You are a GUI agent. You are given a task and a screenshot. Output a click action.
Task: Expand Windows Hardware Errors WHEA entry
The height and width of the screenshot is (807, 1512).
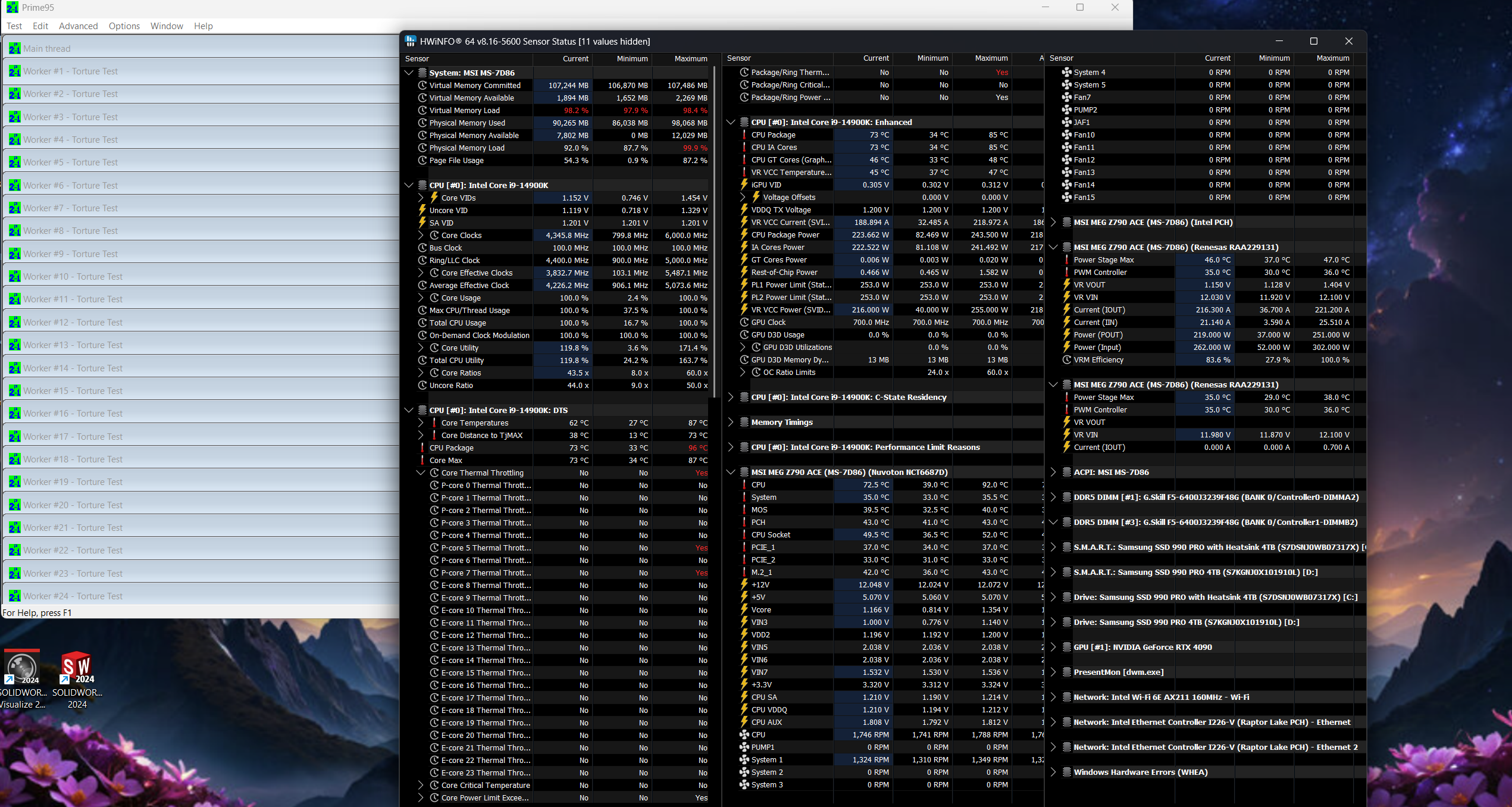point(1053,772)
